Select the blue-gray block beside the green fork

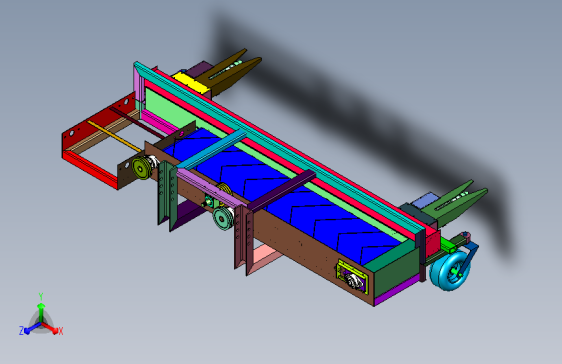pos(425,200)
